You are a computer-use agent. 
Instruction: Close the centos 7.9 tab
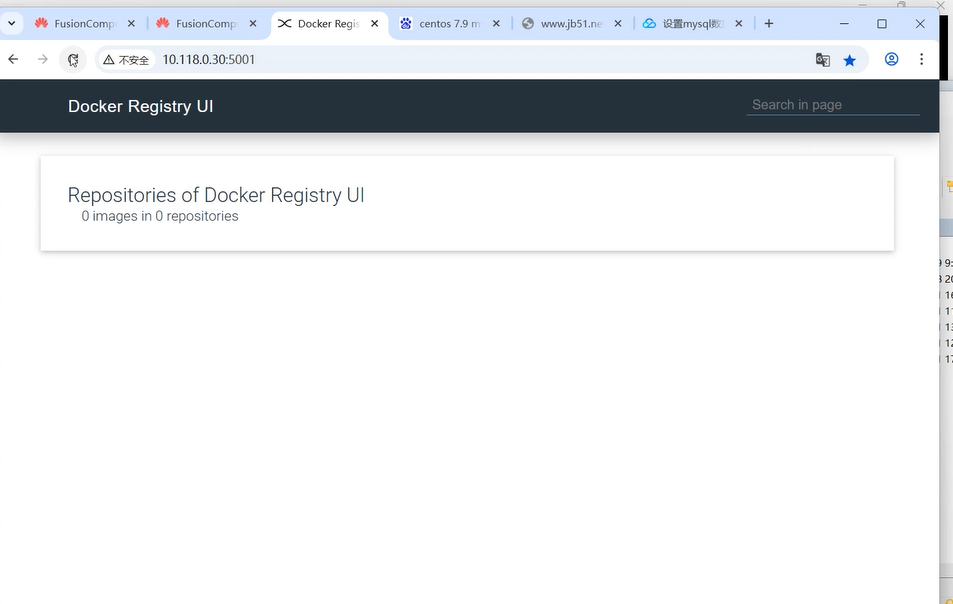[497, 24]
